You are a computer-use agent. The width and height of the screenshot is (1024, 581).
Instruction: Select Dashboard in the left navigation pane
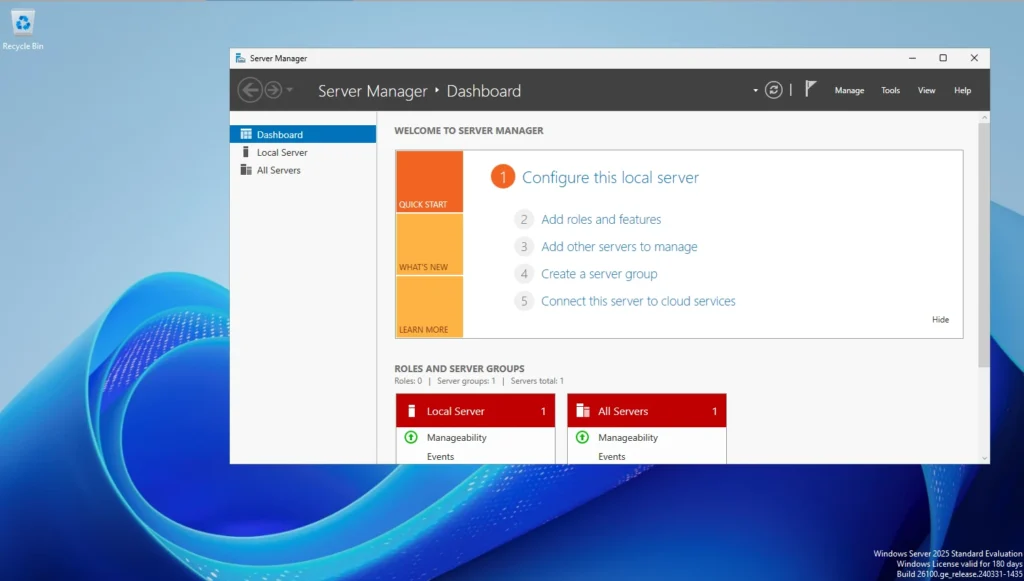pyautogui.click(x=303, y=134)
